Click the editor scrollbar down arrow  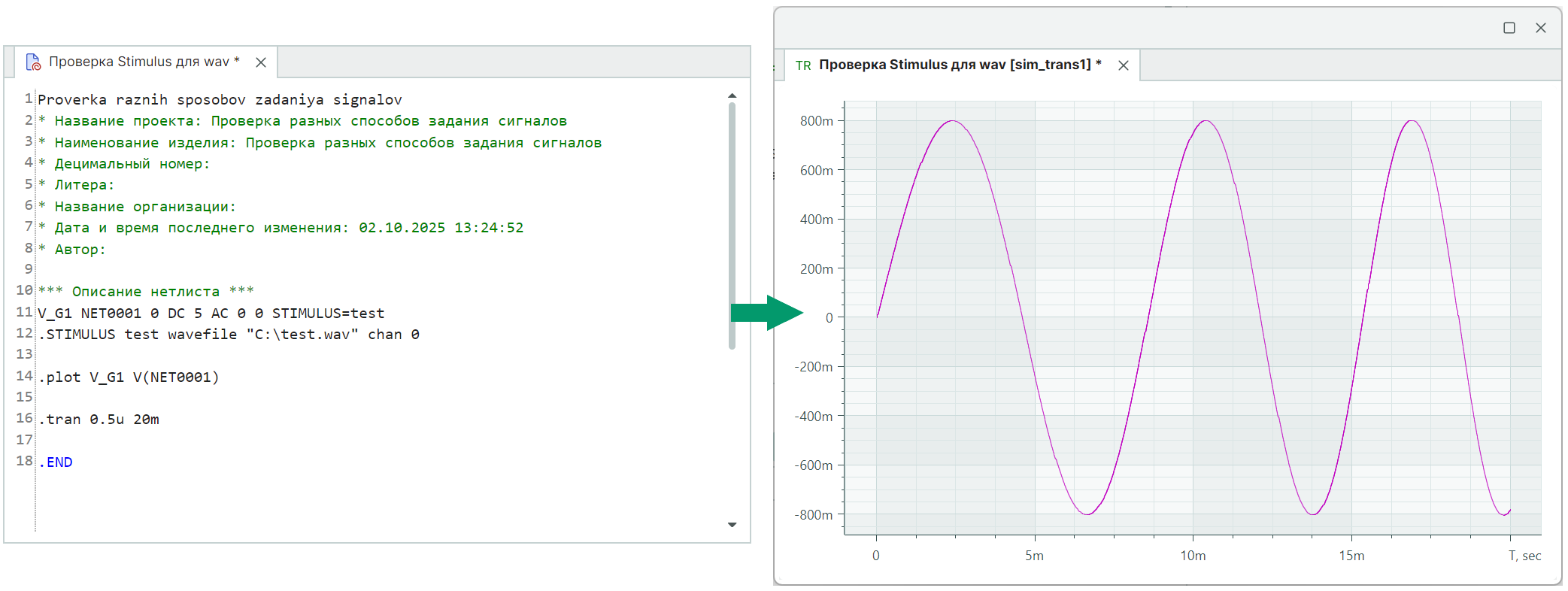click(732, 525)
